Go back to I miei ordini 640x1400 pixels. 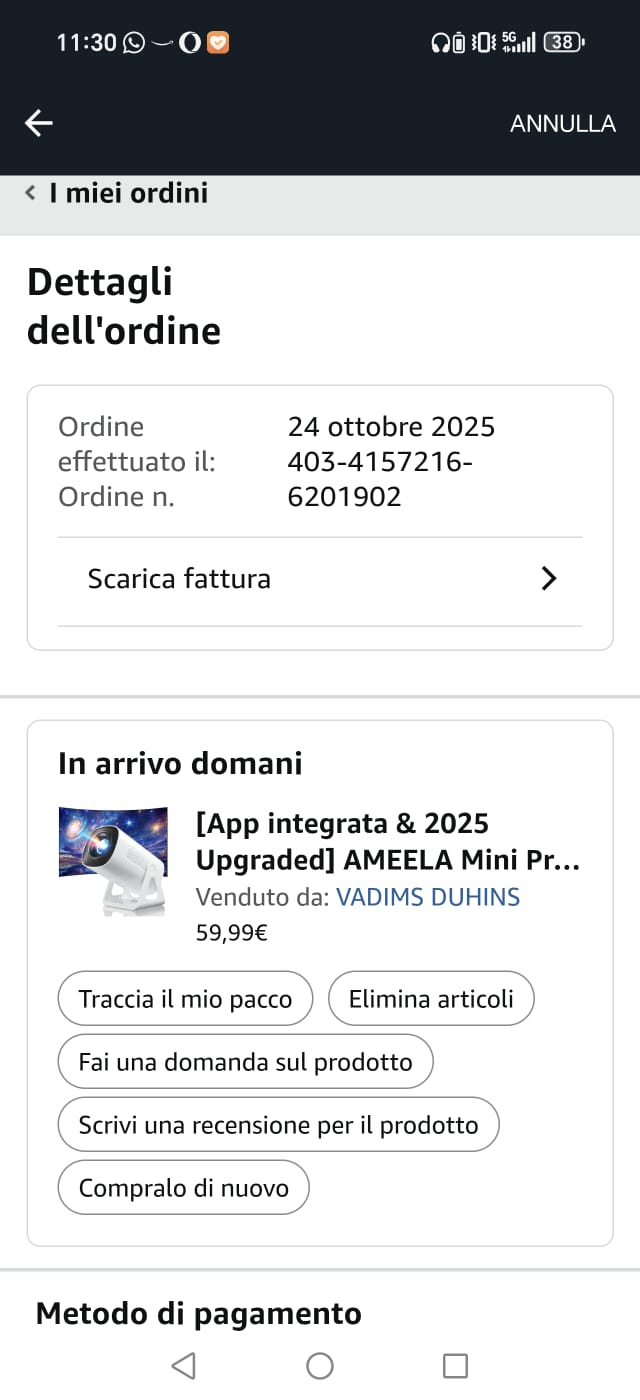click(x=128, y=193)
